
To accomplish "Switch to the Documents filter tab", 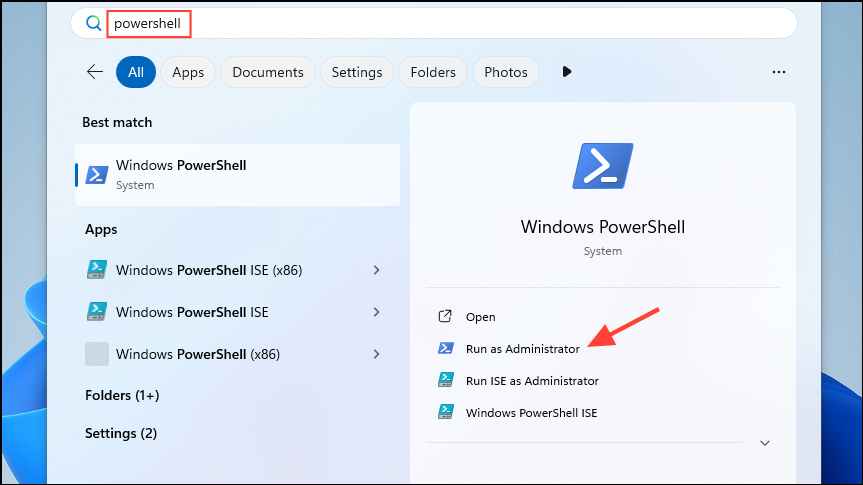I will point(267,72).
